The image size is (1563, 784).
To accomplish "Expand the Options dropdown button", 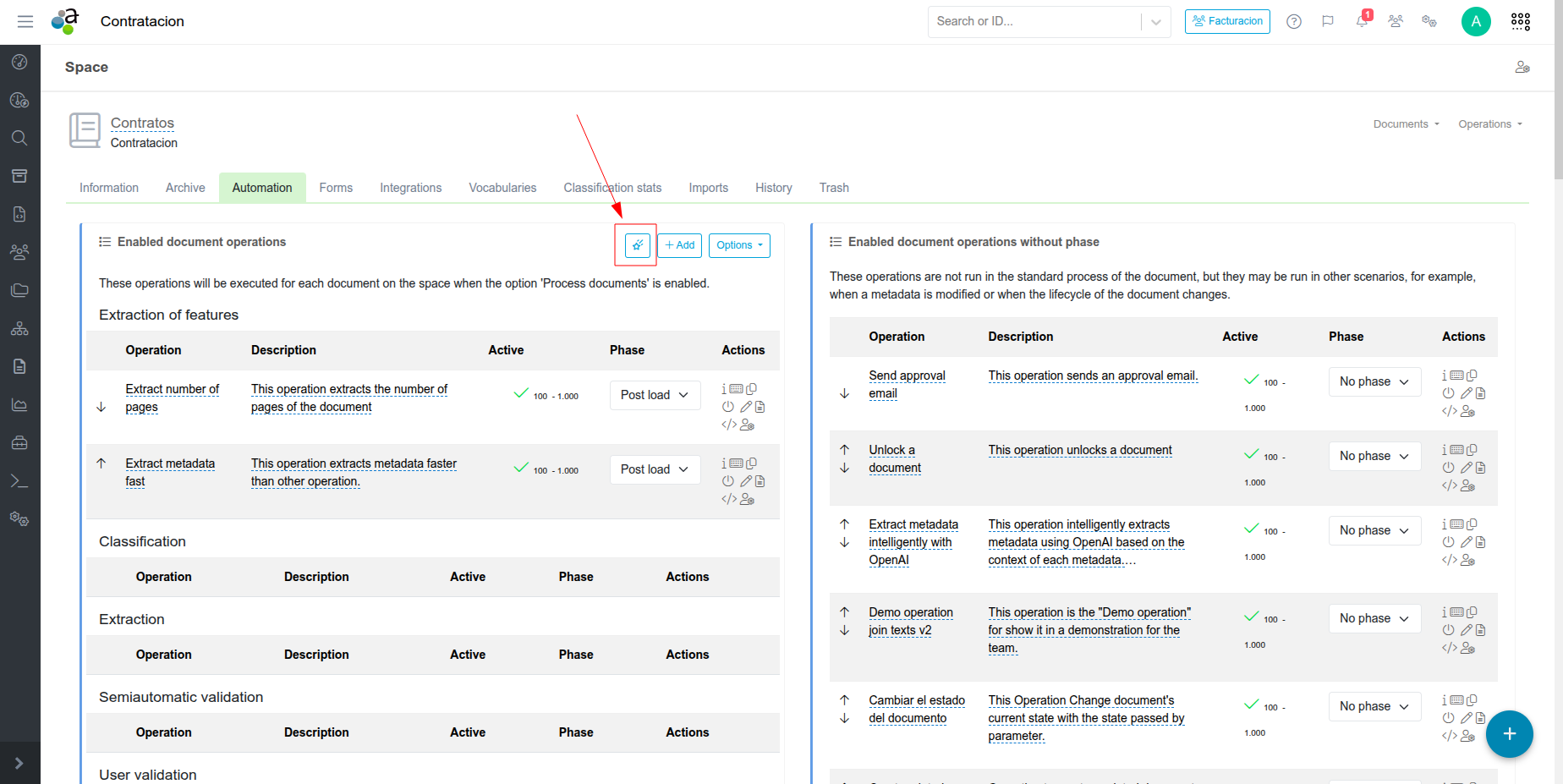I will [739, 245].
